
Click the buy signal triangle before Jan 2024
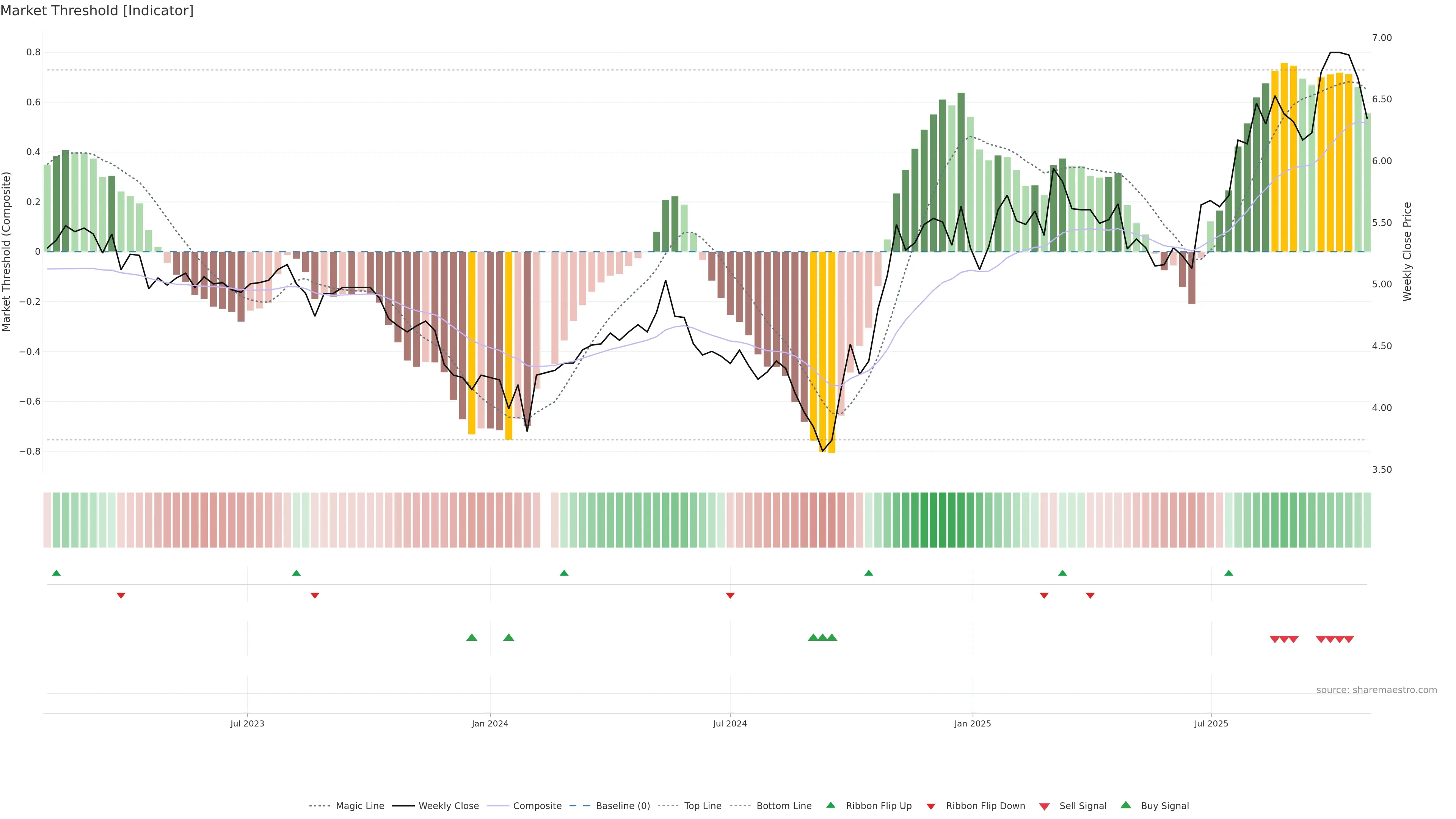472,637
